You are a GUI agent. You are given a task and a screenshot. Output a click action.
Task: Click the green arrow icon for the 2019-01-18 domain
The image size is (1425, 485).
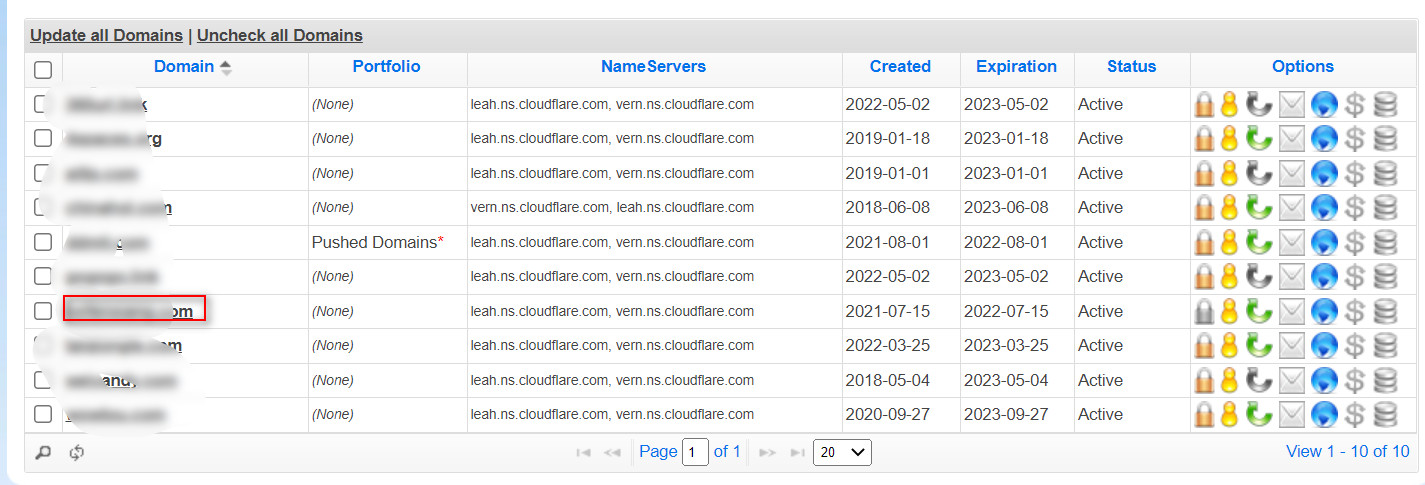1261,139
